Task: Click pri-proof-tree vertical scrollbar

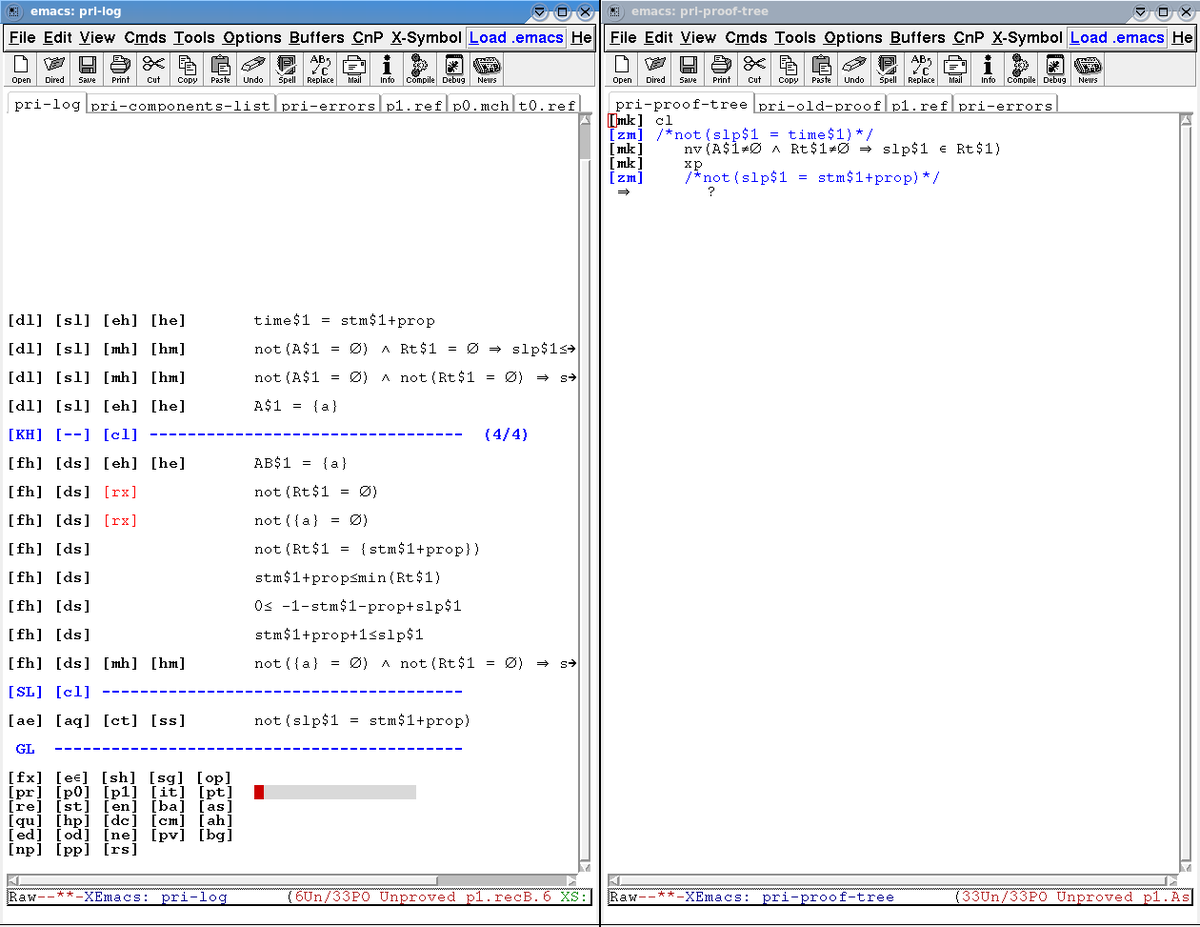Action: point(1187,493)
